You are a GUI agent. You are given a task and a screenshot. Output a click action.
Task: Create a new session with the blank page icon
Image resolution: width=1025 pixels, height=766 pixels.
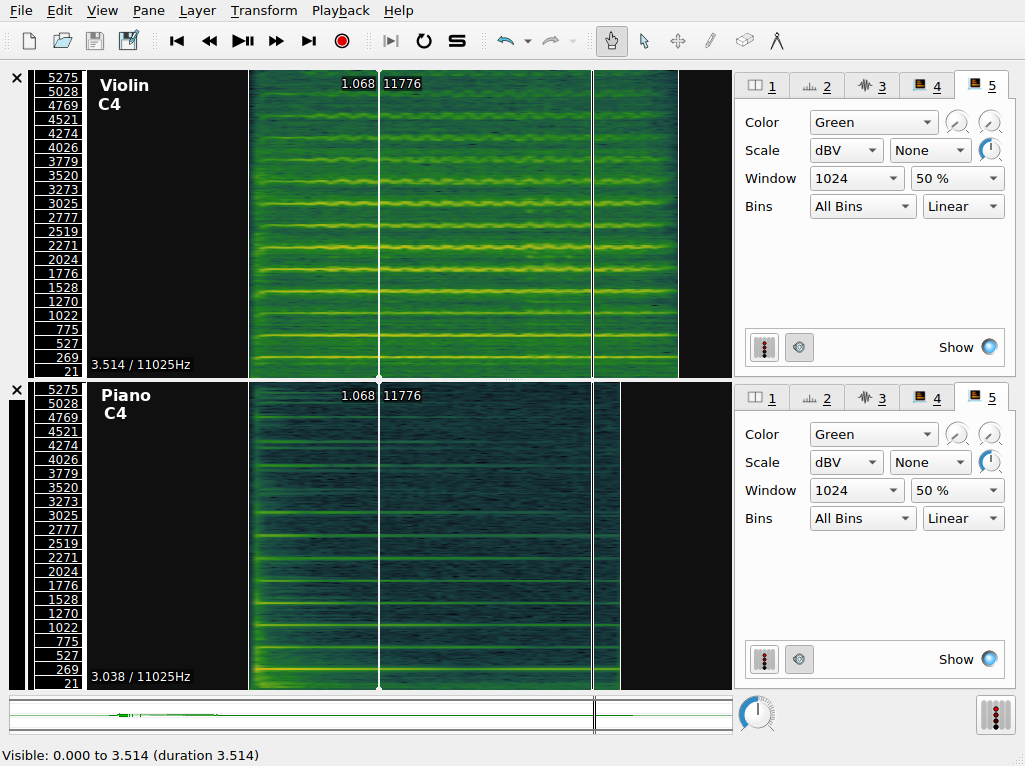(x=29, y=41)
